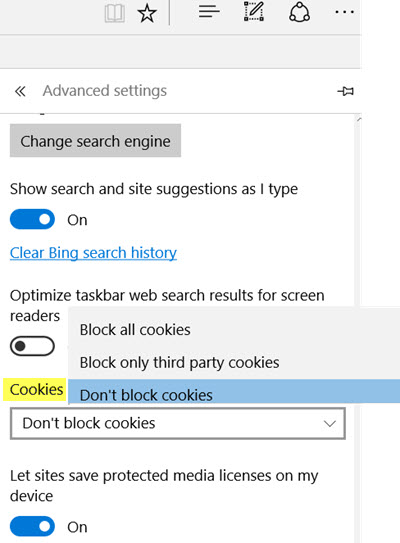The height and width of the screenshot is (543, 400).
Task: Make a Web Note pen icon
Action: click(x=254, y=11)
